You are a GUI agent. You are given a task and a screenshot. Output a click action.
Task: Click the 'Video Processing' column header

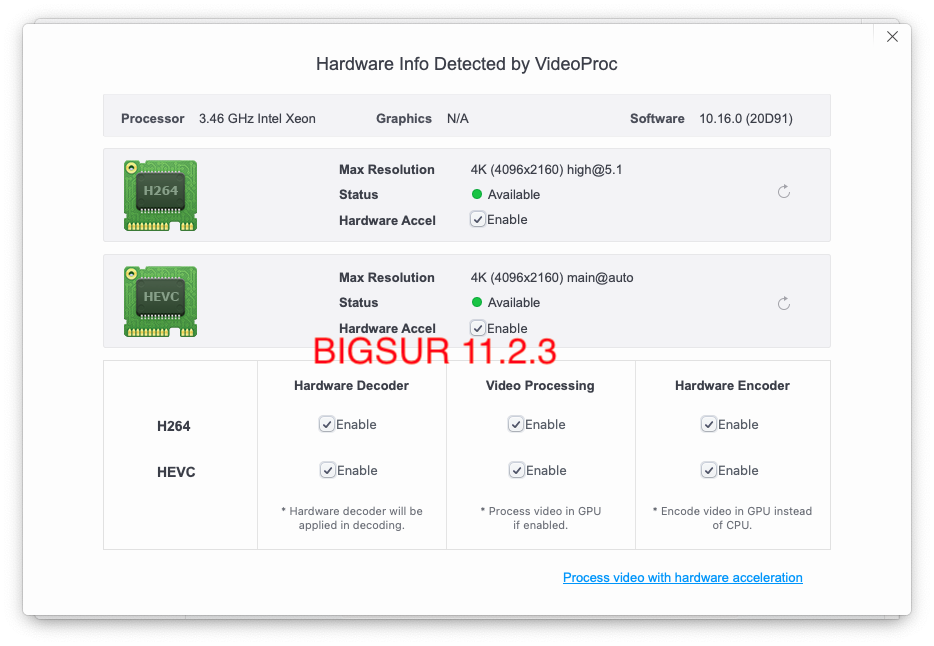[x=540, y=386]
